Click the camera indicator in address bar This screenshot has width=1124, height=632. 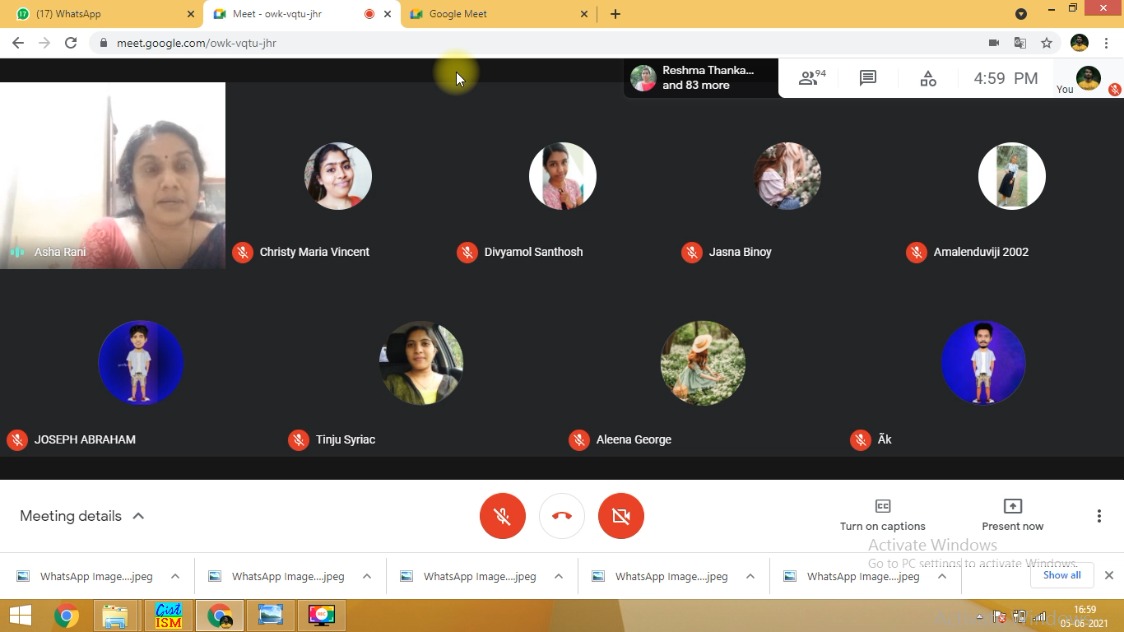pyautogui.click(x=993, y=43)
